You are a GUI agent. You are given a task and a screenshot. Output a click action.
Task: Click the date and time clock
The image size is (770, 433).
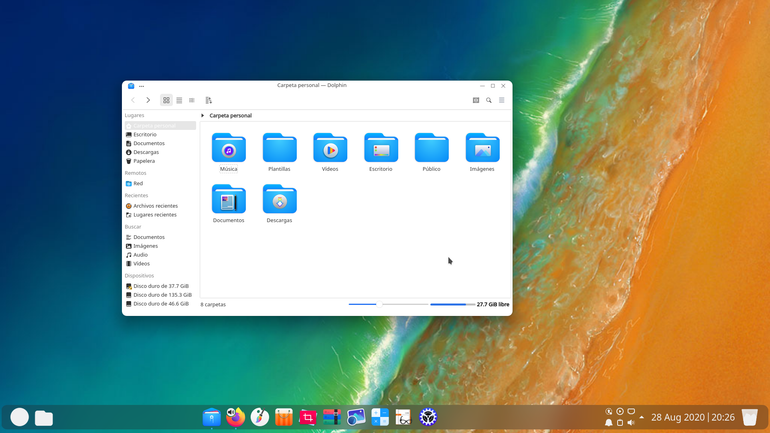(693, 417)
